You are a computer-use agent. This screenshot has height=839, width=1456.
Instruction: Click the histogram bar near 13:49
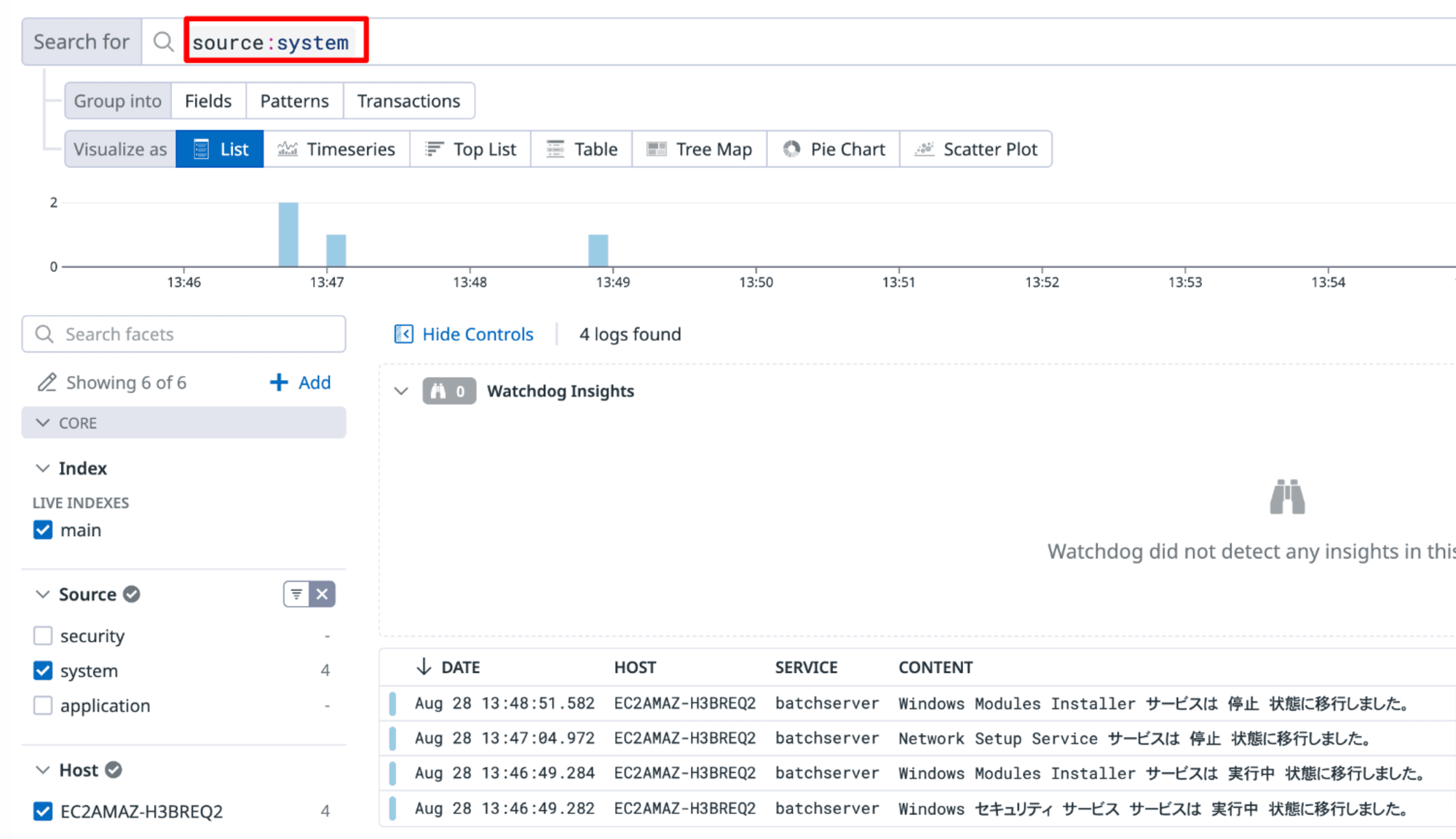598,250
